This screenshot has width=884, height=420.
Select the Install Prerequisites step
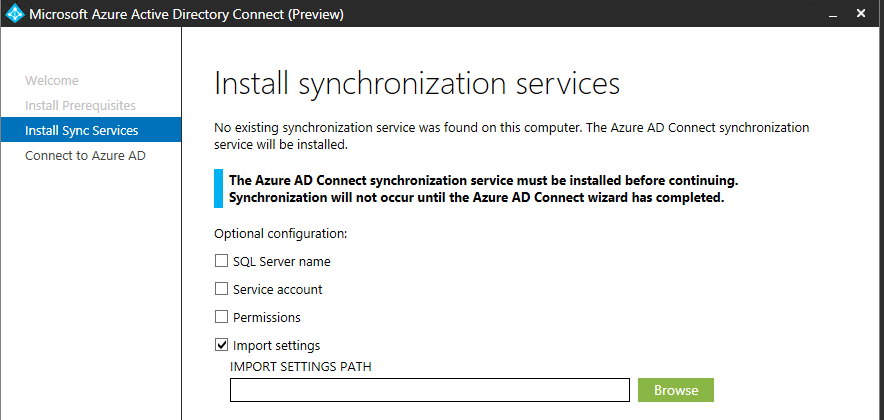click(80, 105)
